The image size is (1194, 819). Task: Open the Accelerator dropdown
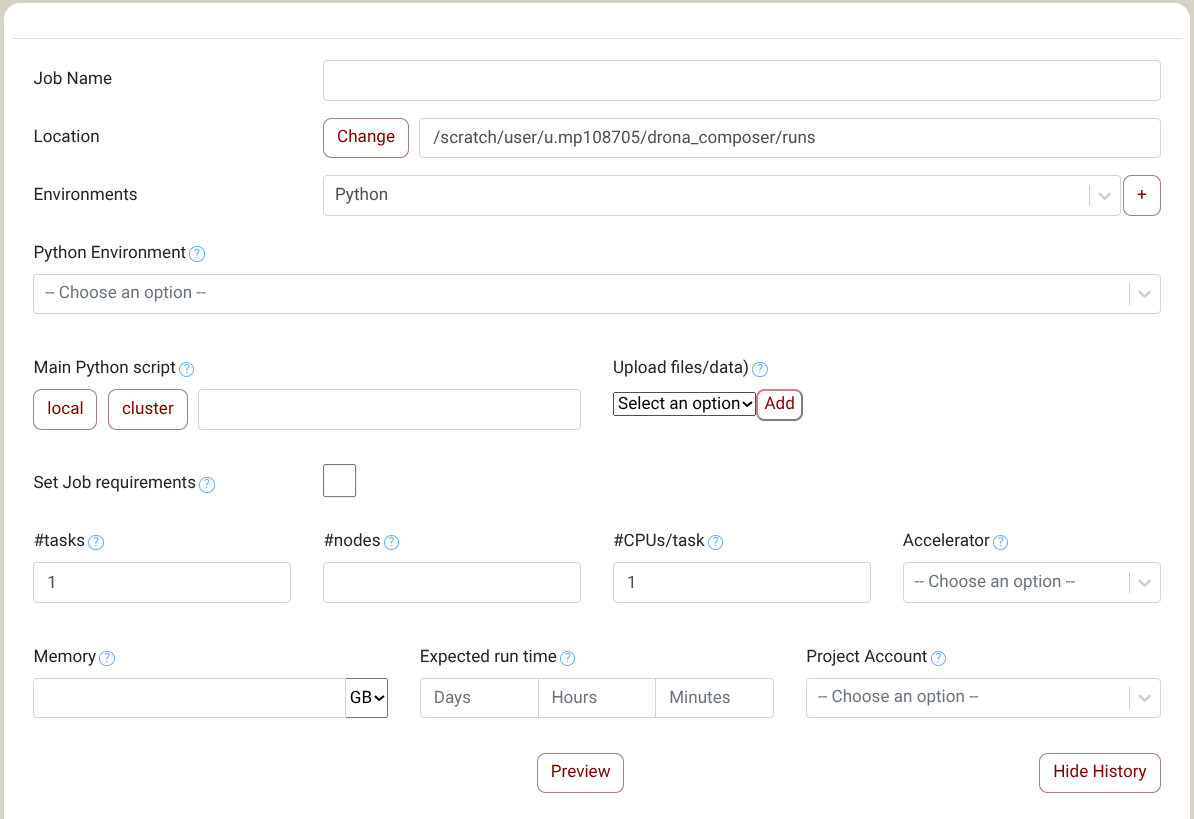1031,582
